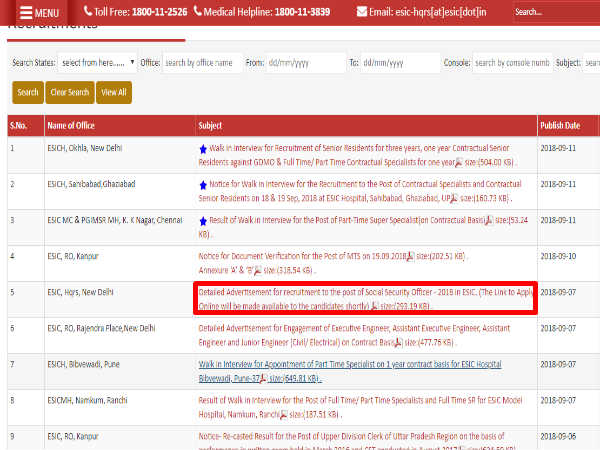Open Search States dropdown
The image size is (600, 450).
point(97,62)
